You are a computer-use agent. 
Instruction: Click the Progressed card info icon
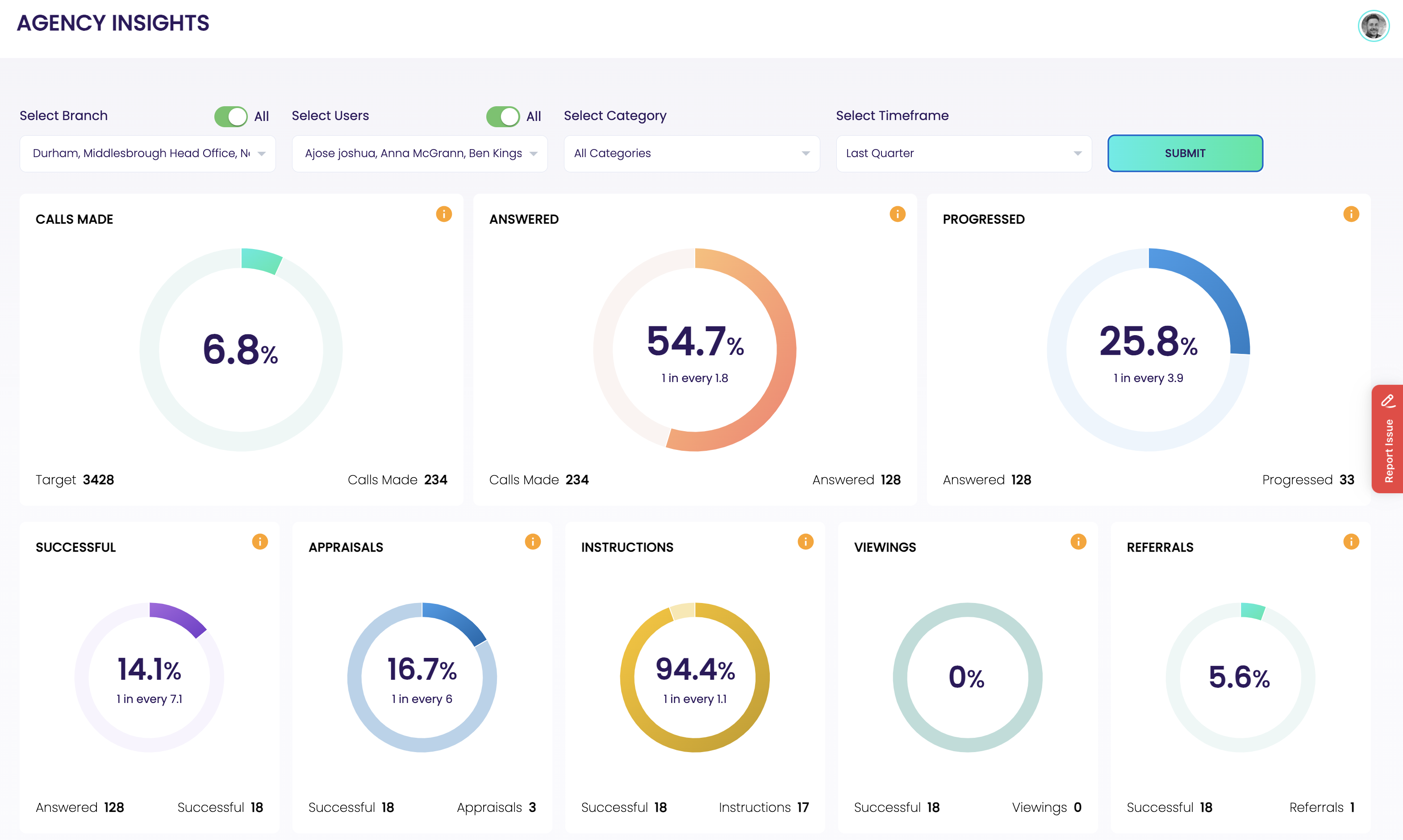[1351, 214]
